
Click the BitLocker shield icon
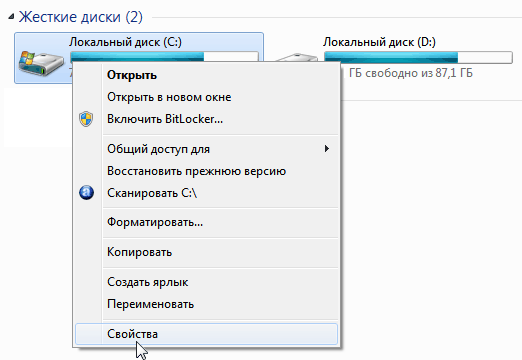click(x=86, y=119)
